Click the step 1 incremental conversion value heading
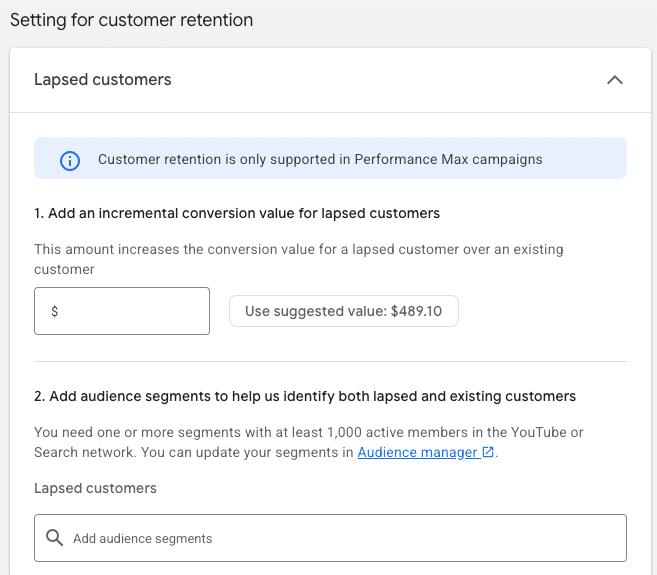 (x=237, y=213)
